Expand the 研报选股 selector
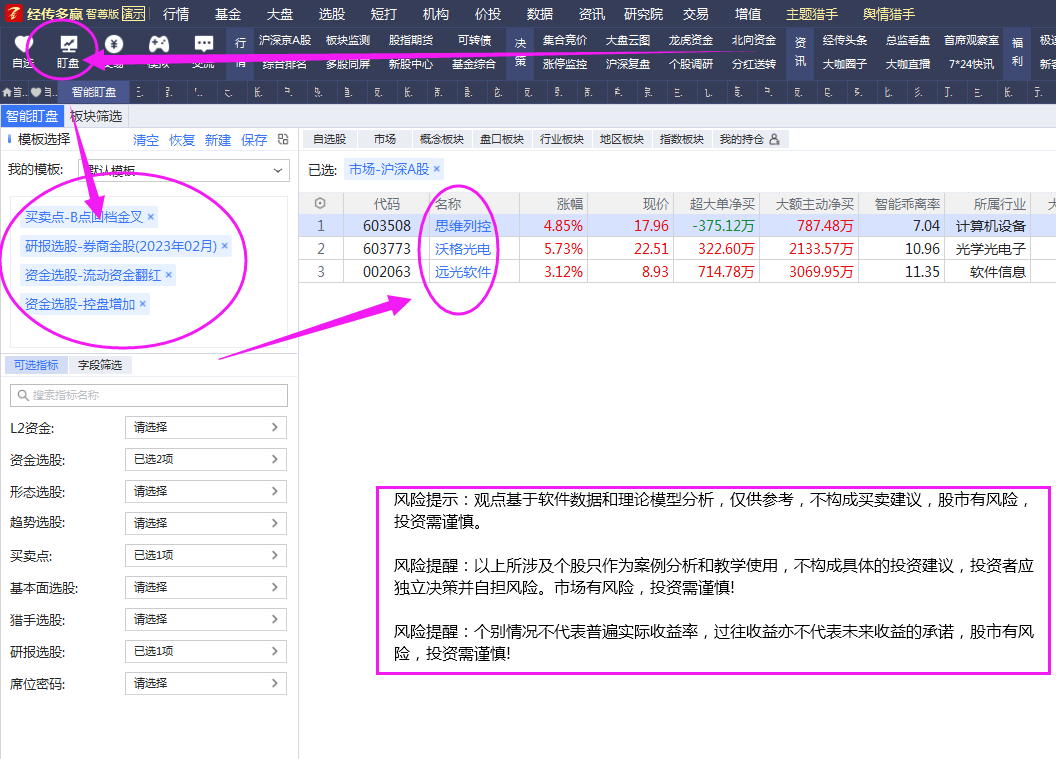This screenshot has height=759, width=1056. point(206,651)
